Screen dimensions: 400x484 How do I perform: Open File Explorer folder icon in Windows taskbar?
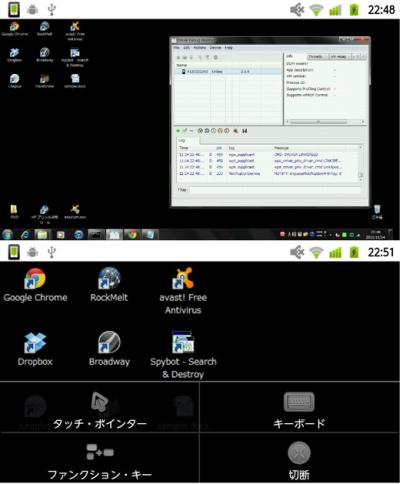(x=42, y=235)
